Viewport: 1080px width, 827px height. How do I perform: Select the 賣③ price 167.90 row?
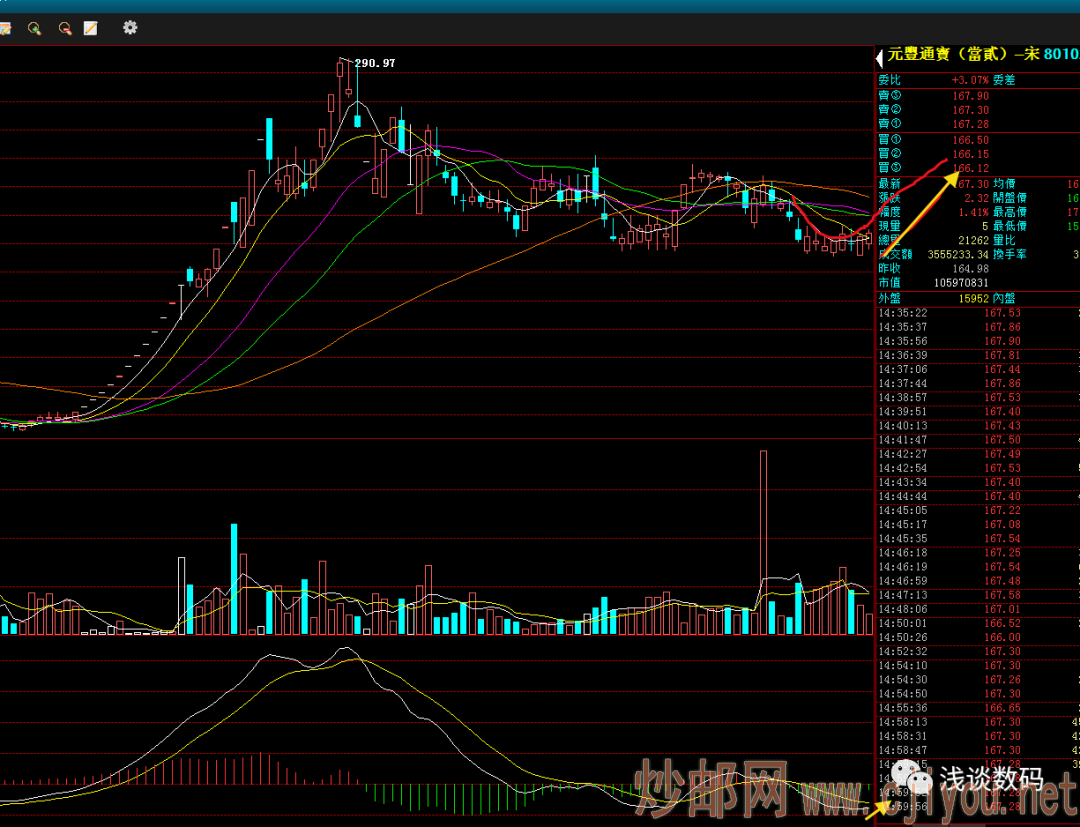970,95
